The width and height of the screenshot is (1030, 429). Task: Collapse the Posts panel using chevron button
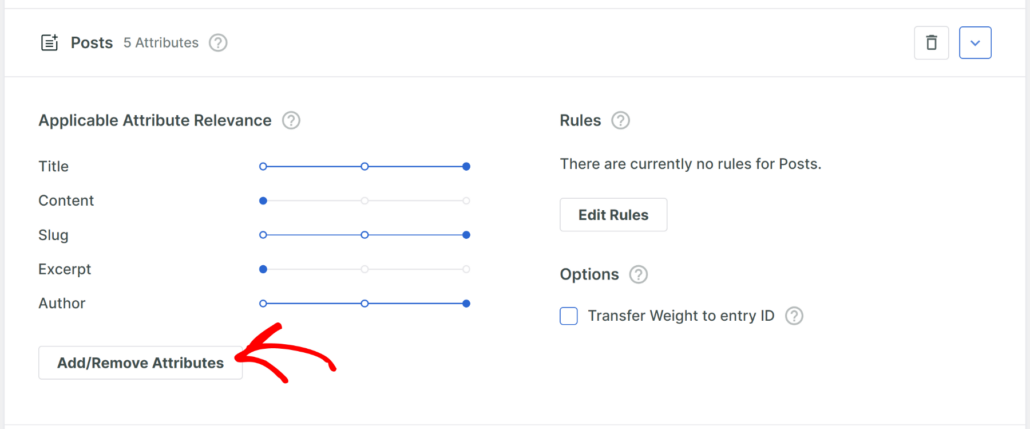click(975, 43)
